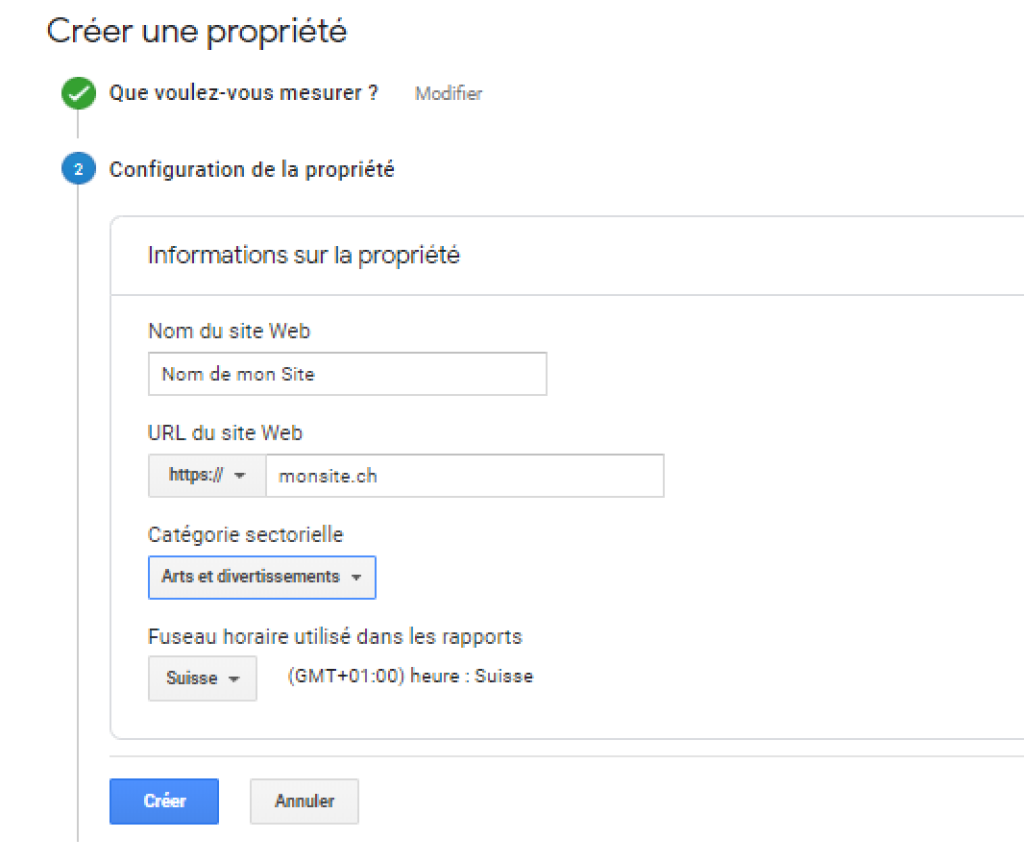
Task: Open the https:// protocol dropdown
Action: [207, 475]
